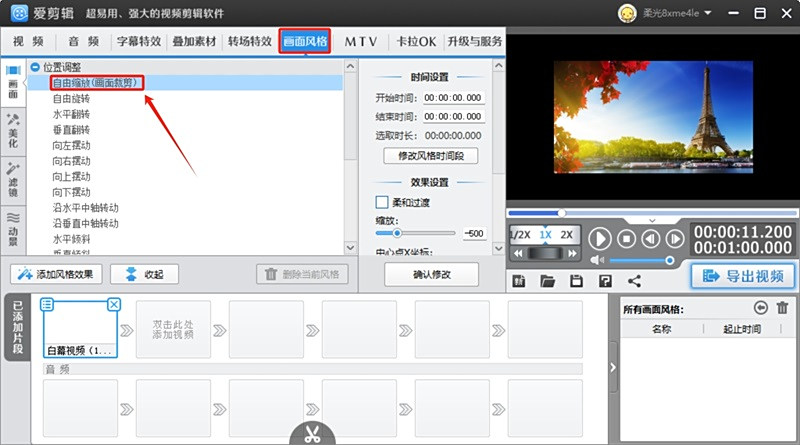The width and height of the screenshot is (800, 445).
Task: Click 修改风格时间段 button
Action: 431,156
